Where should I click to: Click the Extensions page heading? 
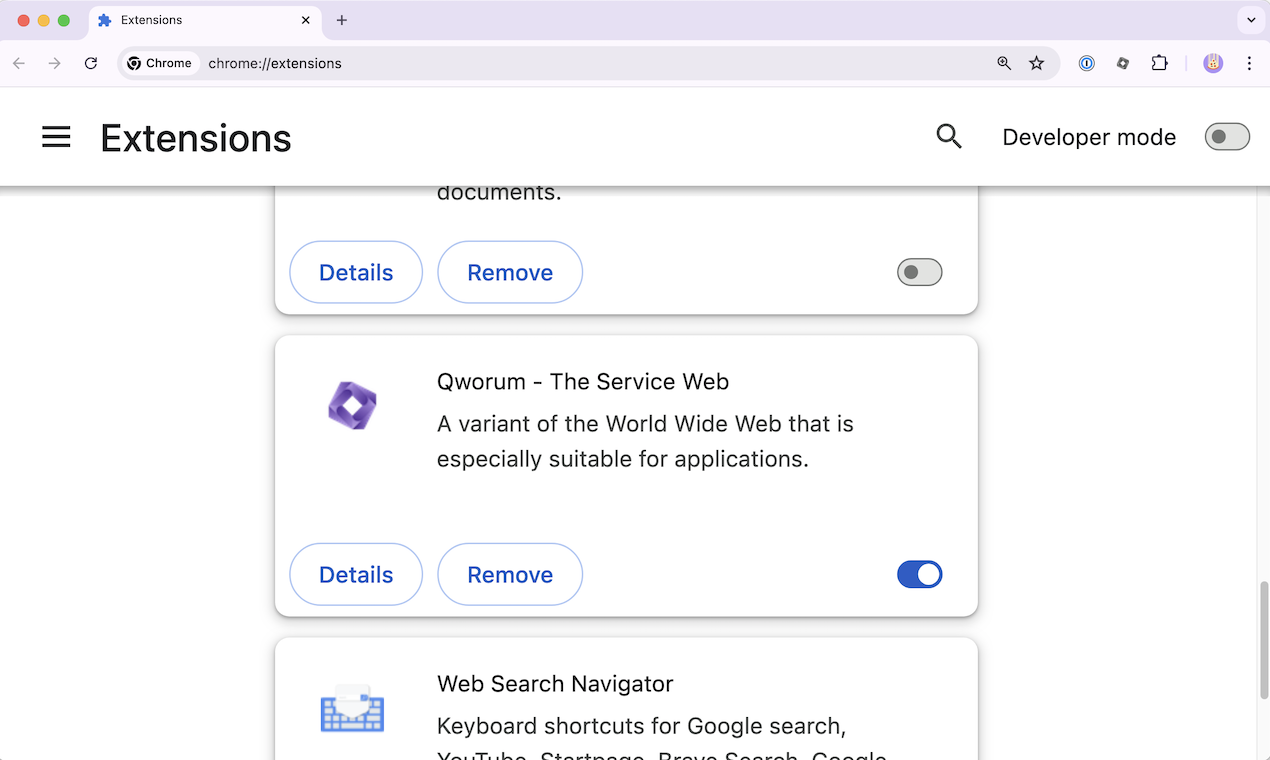(196, 138)
